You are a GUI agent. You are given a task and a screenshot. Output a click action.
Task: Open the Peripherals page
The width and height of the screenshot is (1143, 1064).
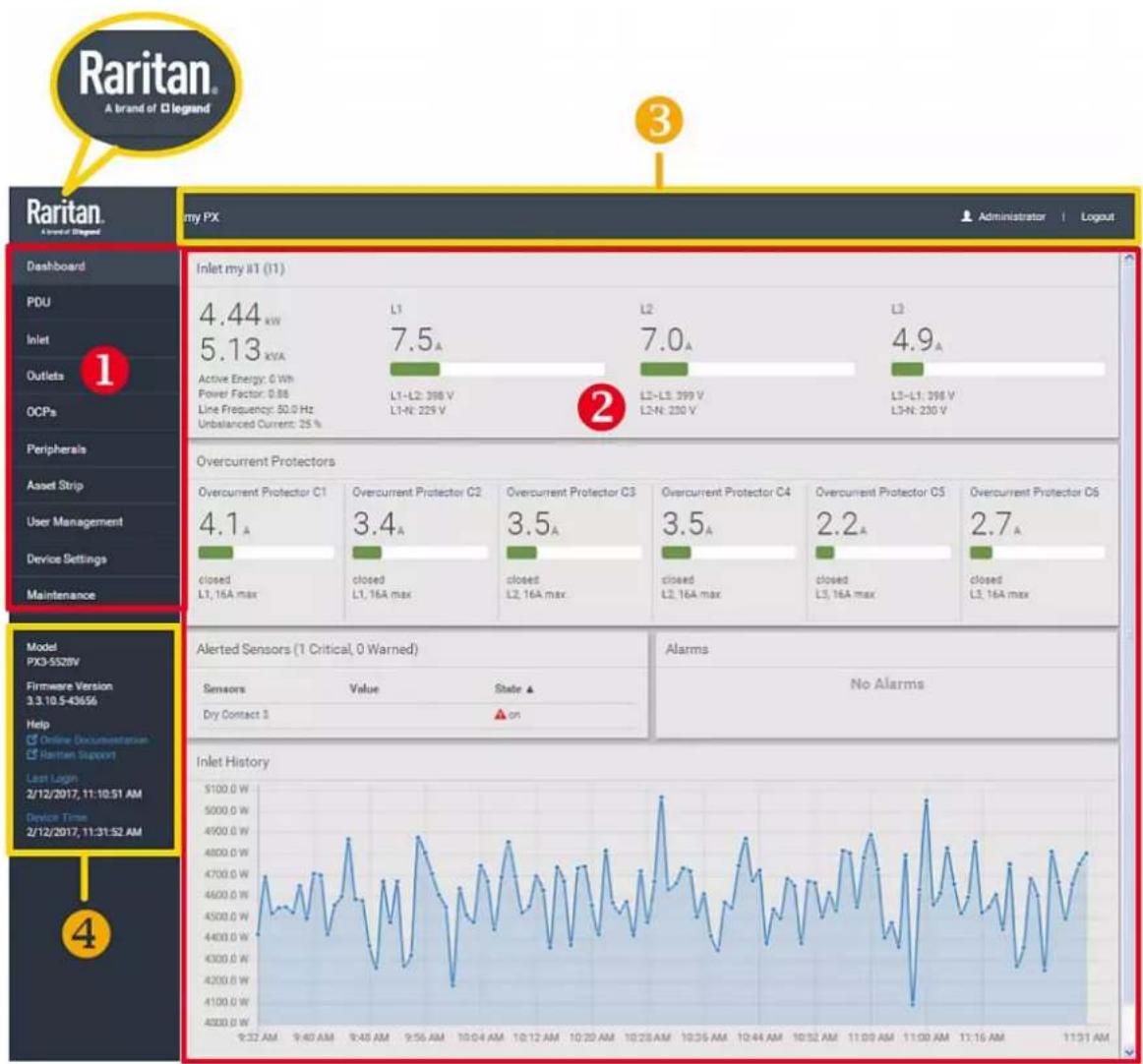click(94, 449)
